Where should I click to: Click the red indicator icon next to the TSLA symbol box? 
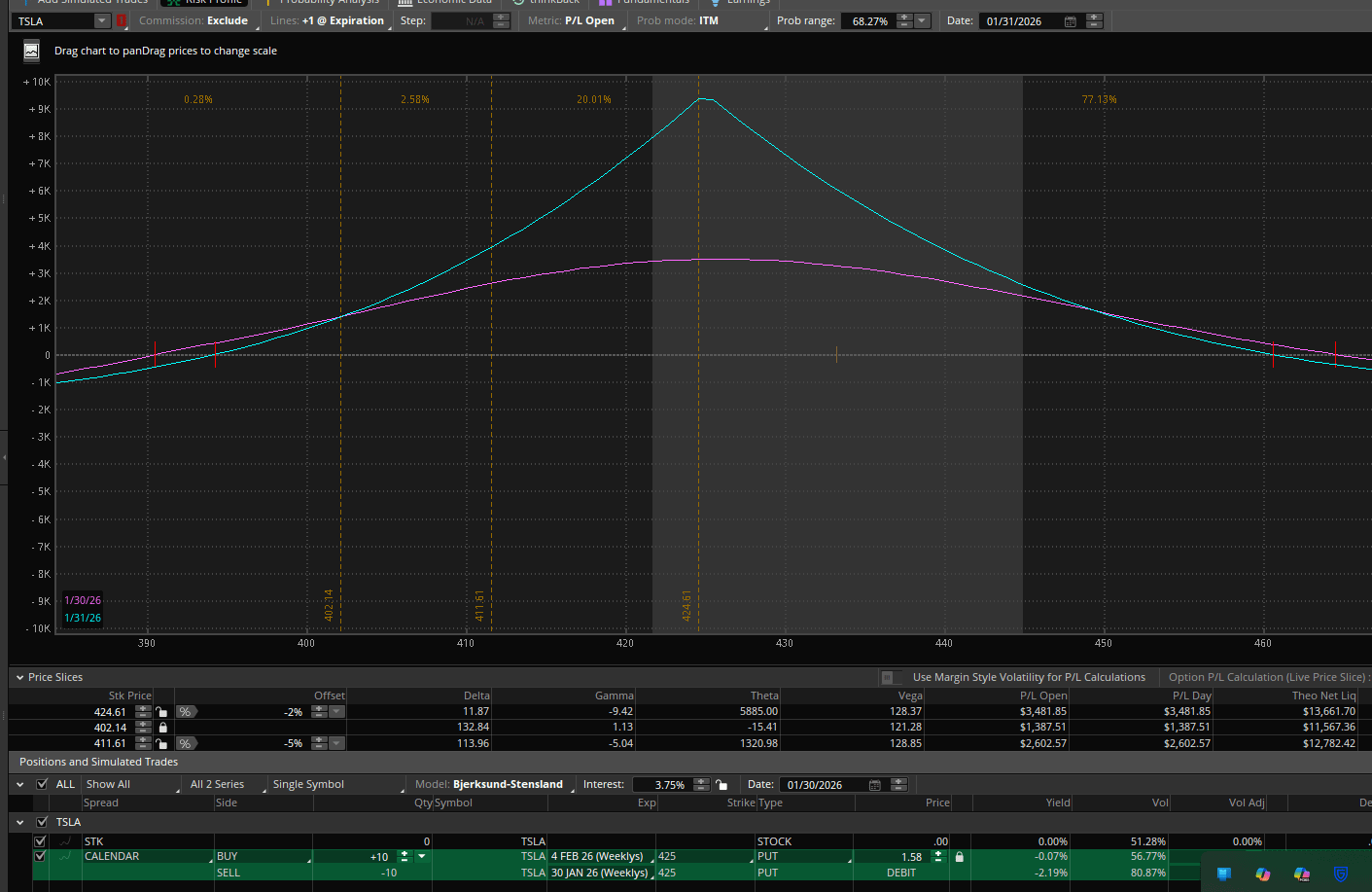122,20
